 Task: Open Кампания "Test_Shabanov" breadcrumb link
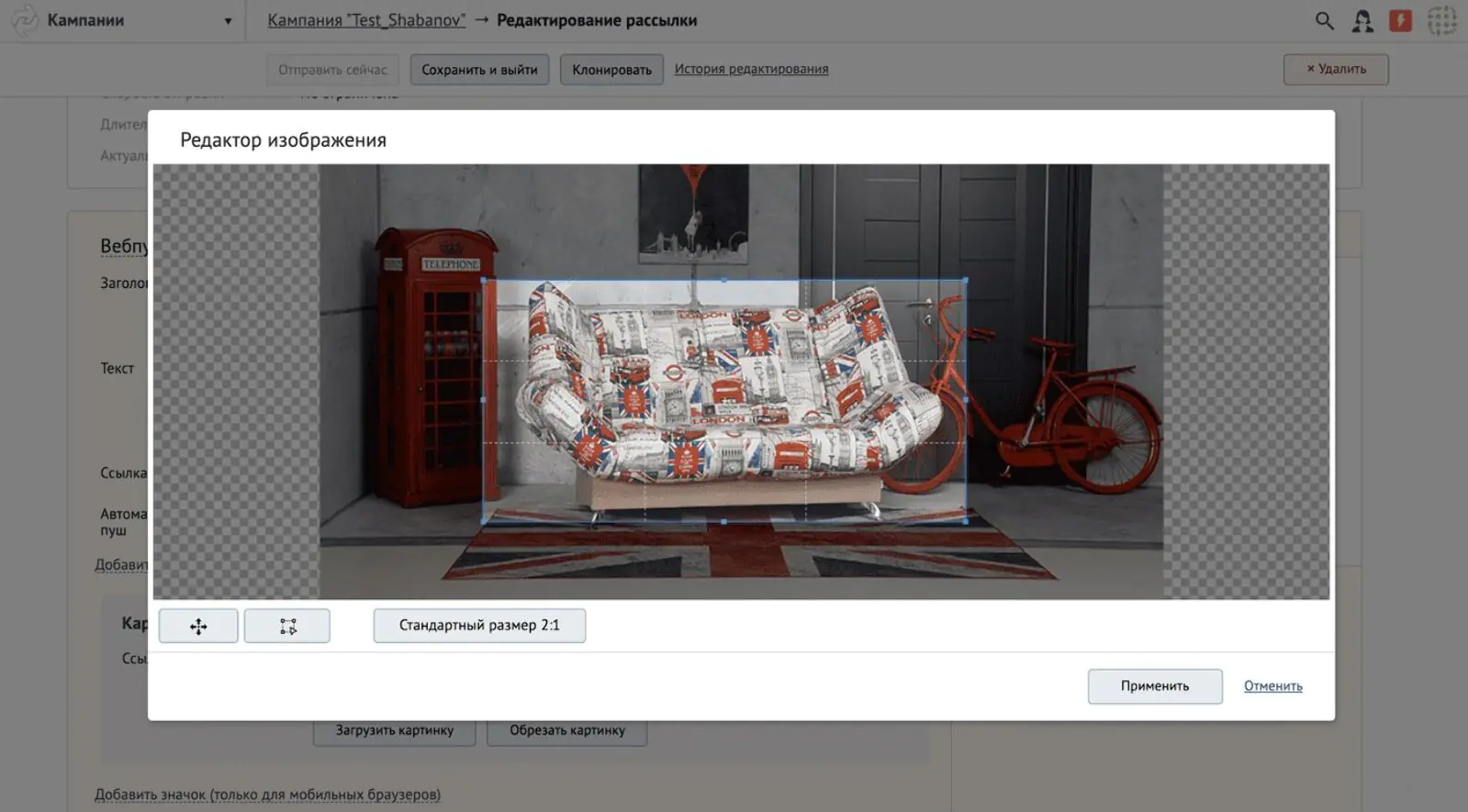point(366,20)
